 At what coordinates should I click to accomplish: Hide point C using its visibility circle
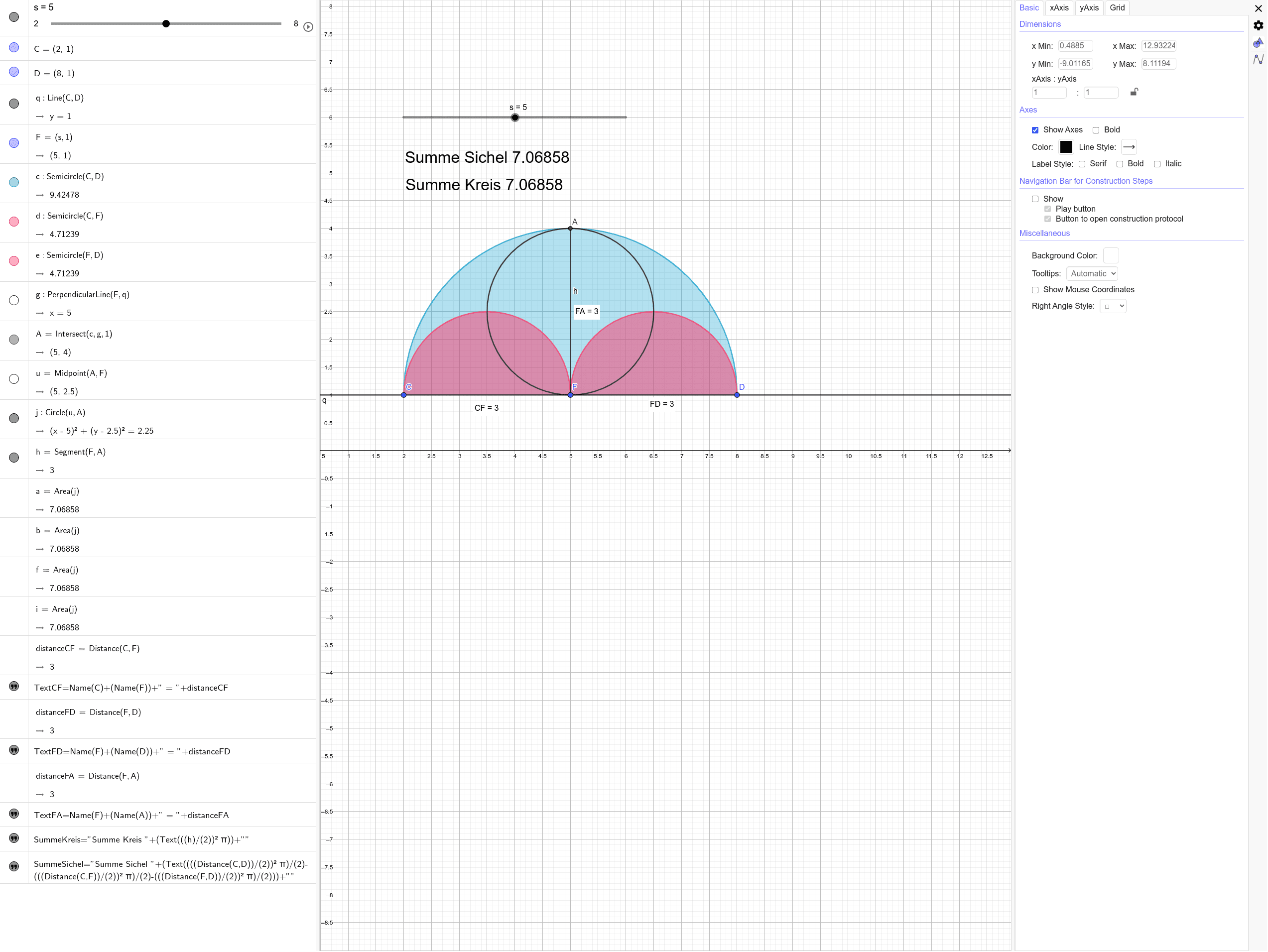point(14,48)
